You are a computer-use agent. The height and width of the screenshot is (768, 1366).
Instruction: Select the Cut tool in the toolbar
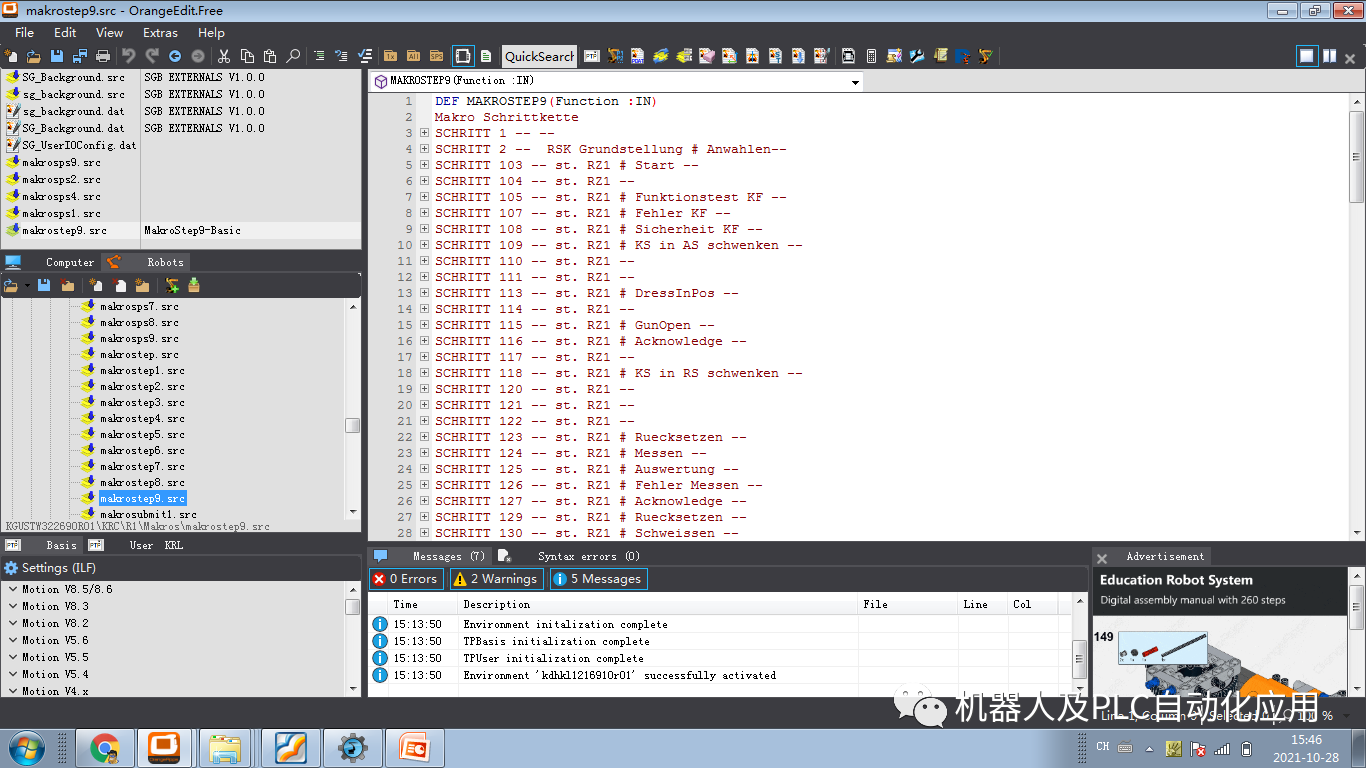(x=225, y=56)
